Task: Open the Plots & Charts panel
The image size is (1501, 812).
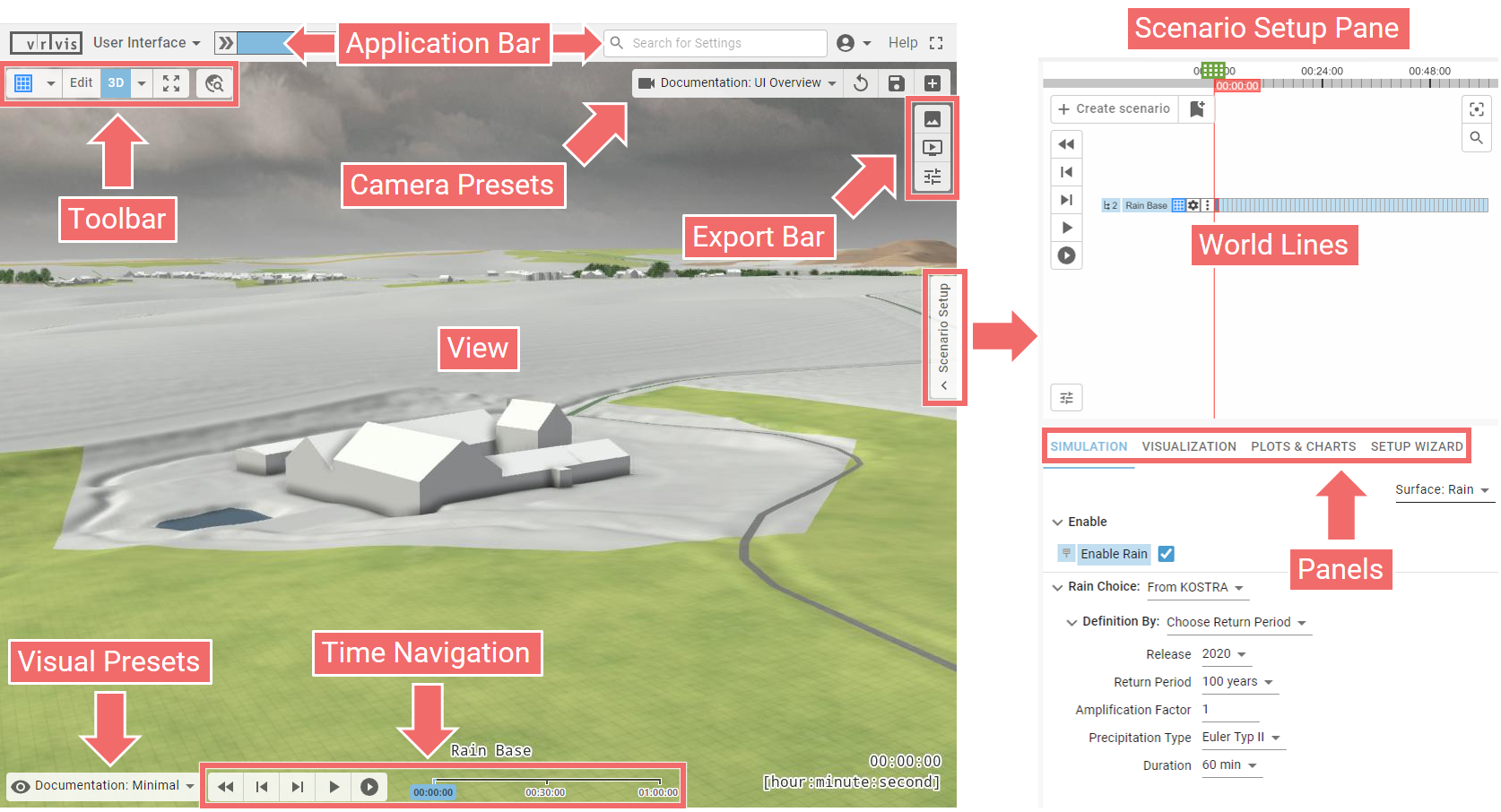Action: pos(1304,446)
